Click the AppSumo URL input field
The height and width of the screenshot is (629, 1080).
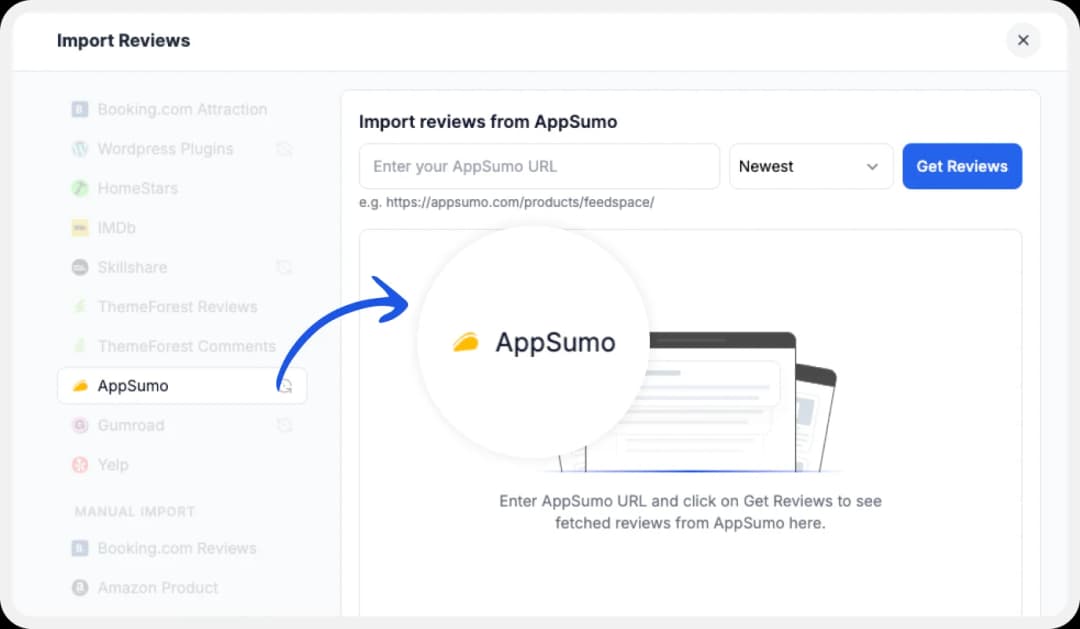point(538,166)
